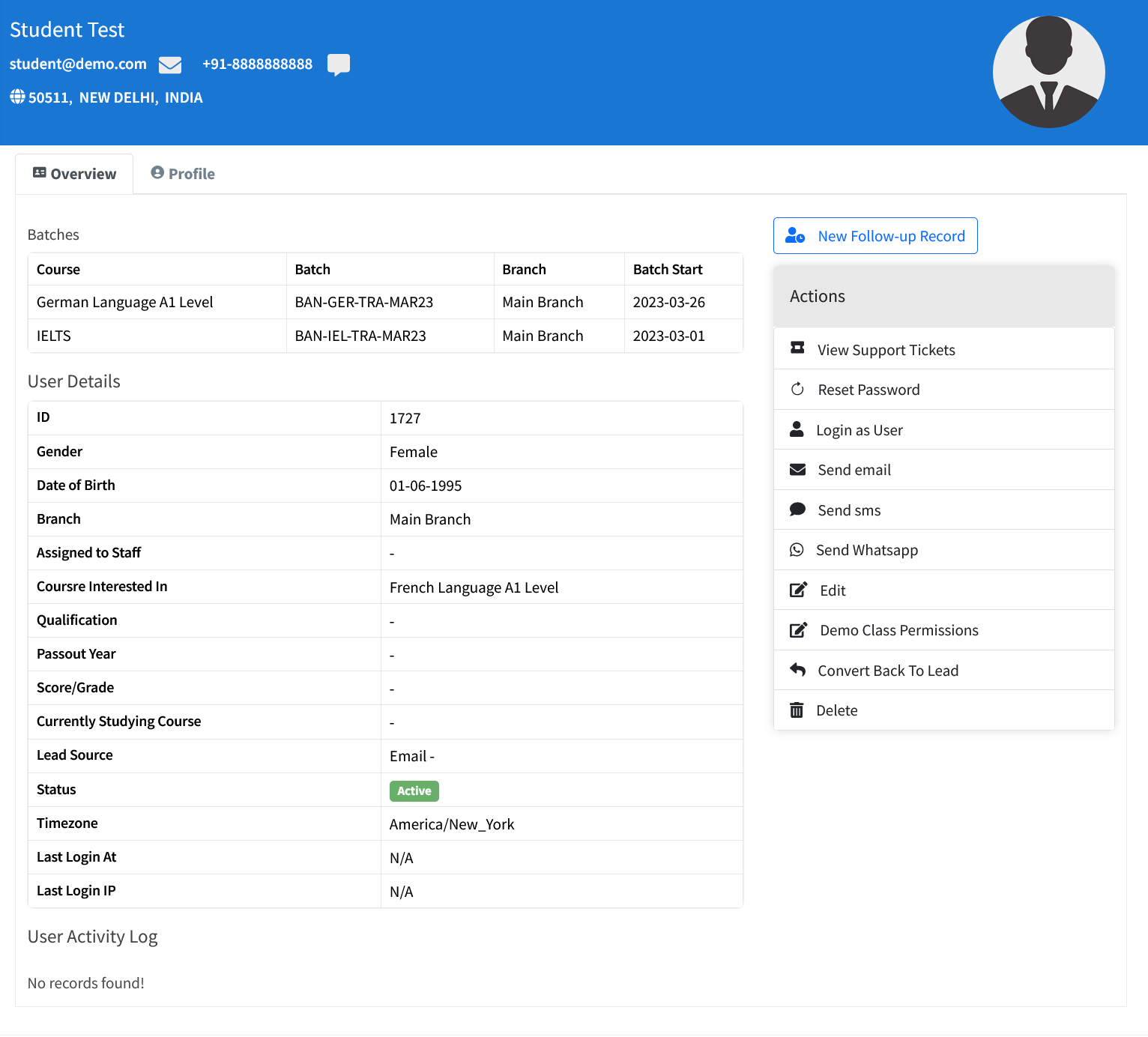Click the chat bubble icon next to phone number
Viewport: 1148px width, 1037px height.
pyautogui.click(x=339, y=64)
